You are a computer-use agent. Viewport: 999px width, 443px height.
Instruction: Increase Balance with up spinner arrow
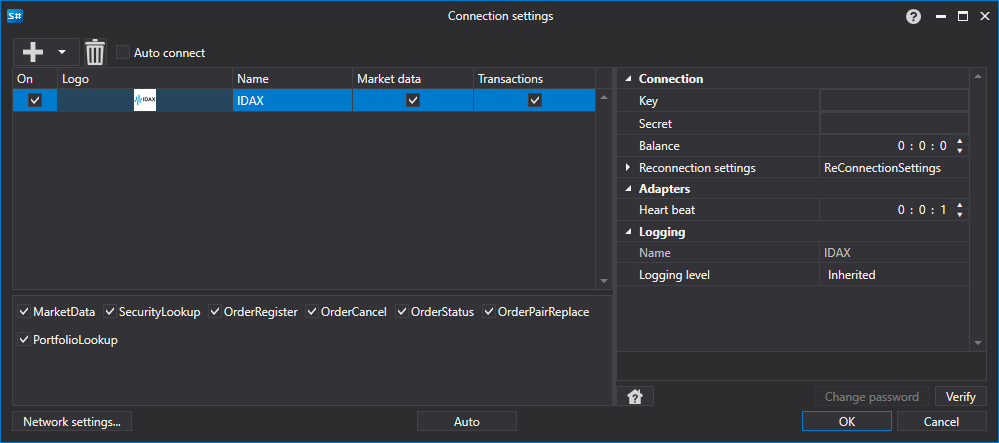click(959, 142)
